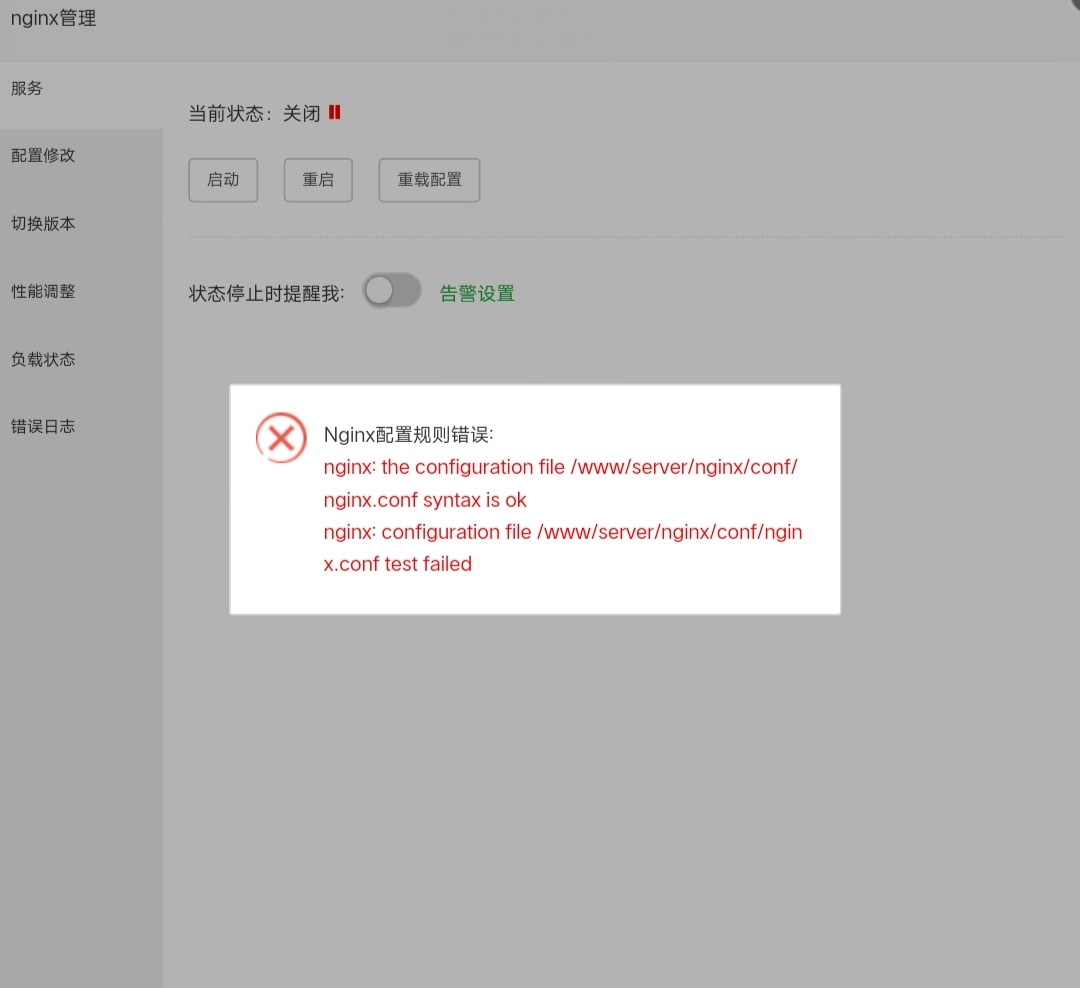Click the nginx管理 window title
Image resolution: width=1080 pixels, height=988 pixels.
[54, 18]
